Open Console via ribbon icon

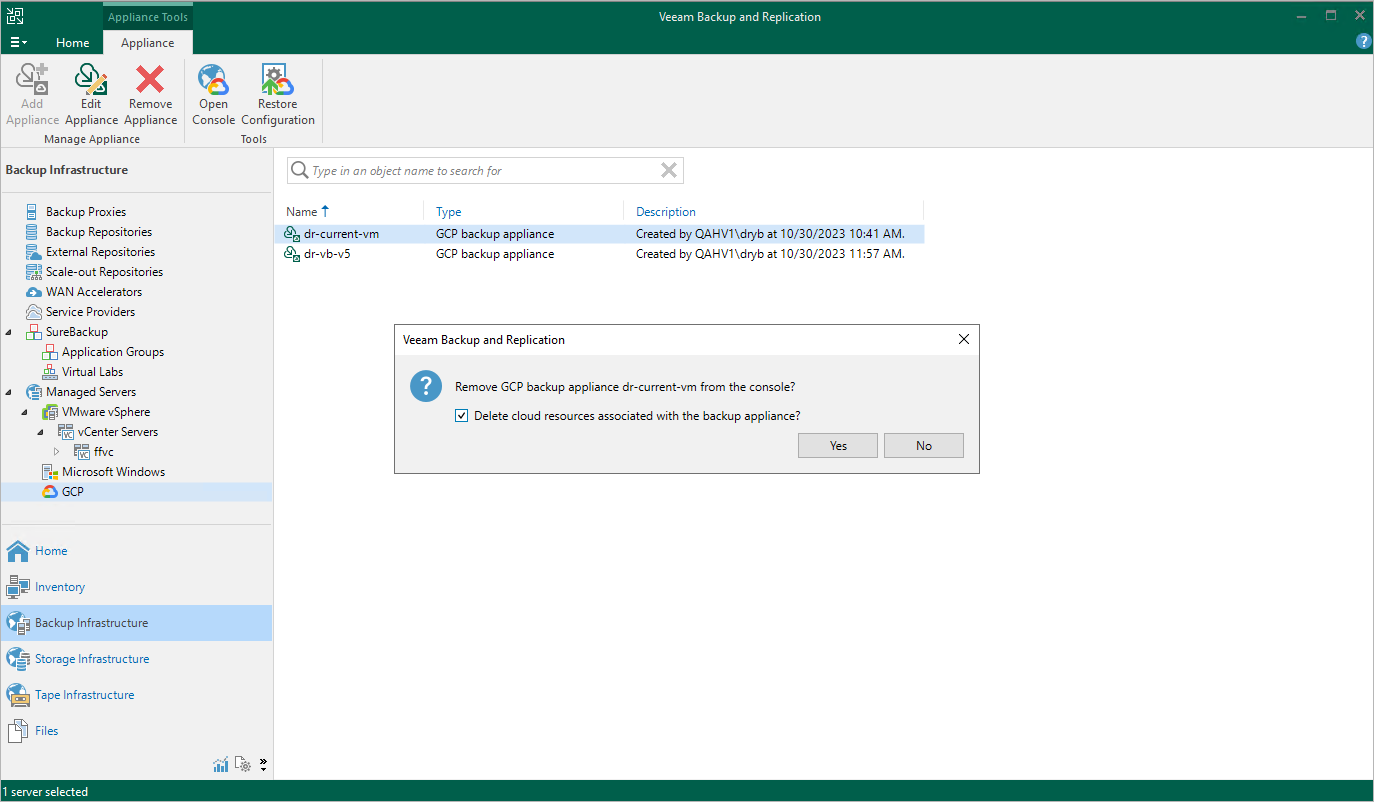click(213, 79)
